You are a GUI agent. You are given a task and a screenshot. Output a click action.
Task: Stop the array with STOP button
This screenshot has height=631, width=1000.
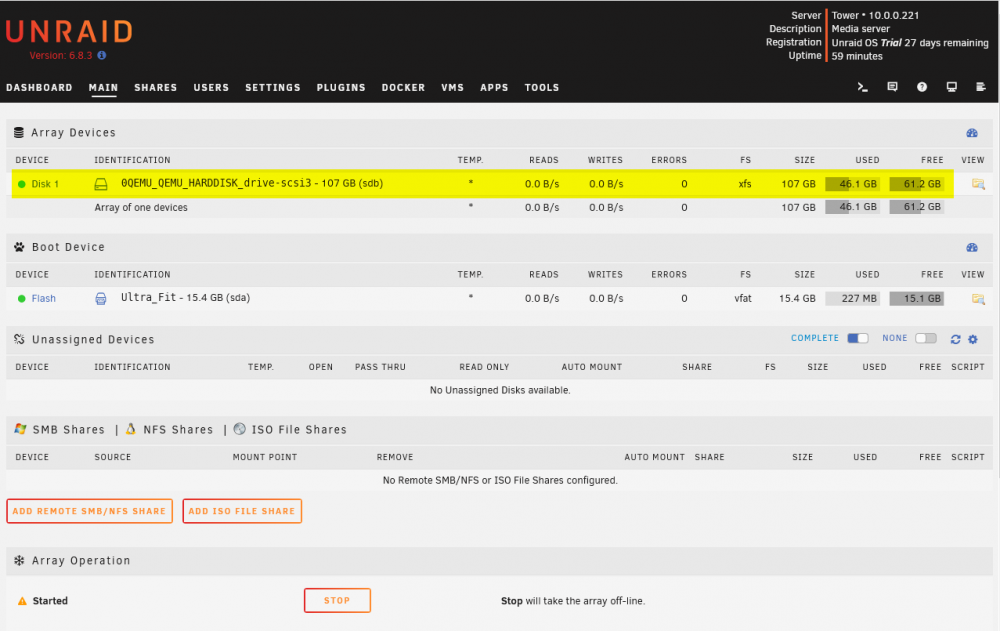pyautogui.click(x=337, y=600)
